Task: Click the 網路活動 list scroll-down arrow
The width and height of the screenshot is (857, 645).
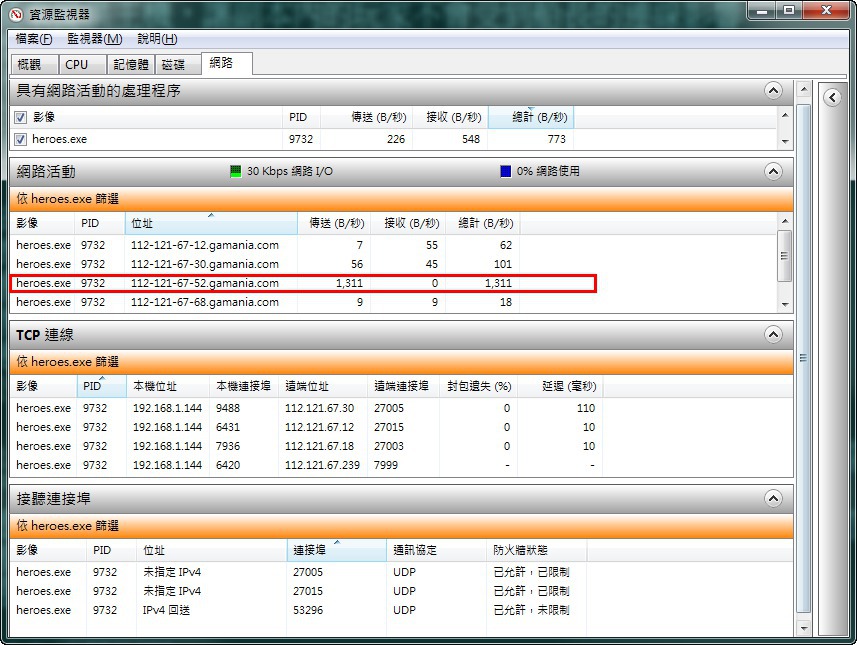Action: pyautogui.click(x=785, y=304)
